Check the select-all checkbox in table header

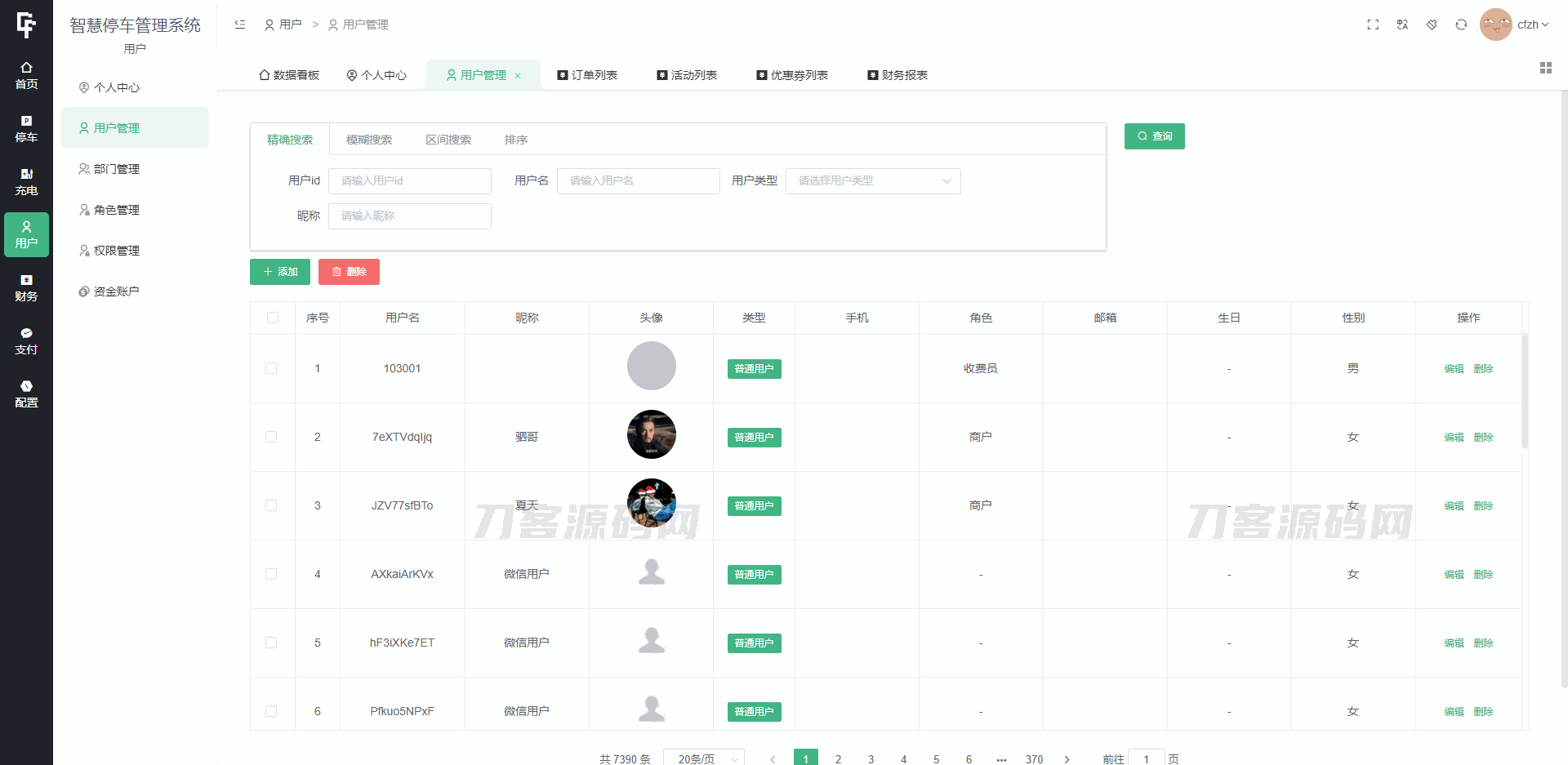pos(273,318)
